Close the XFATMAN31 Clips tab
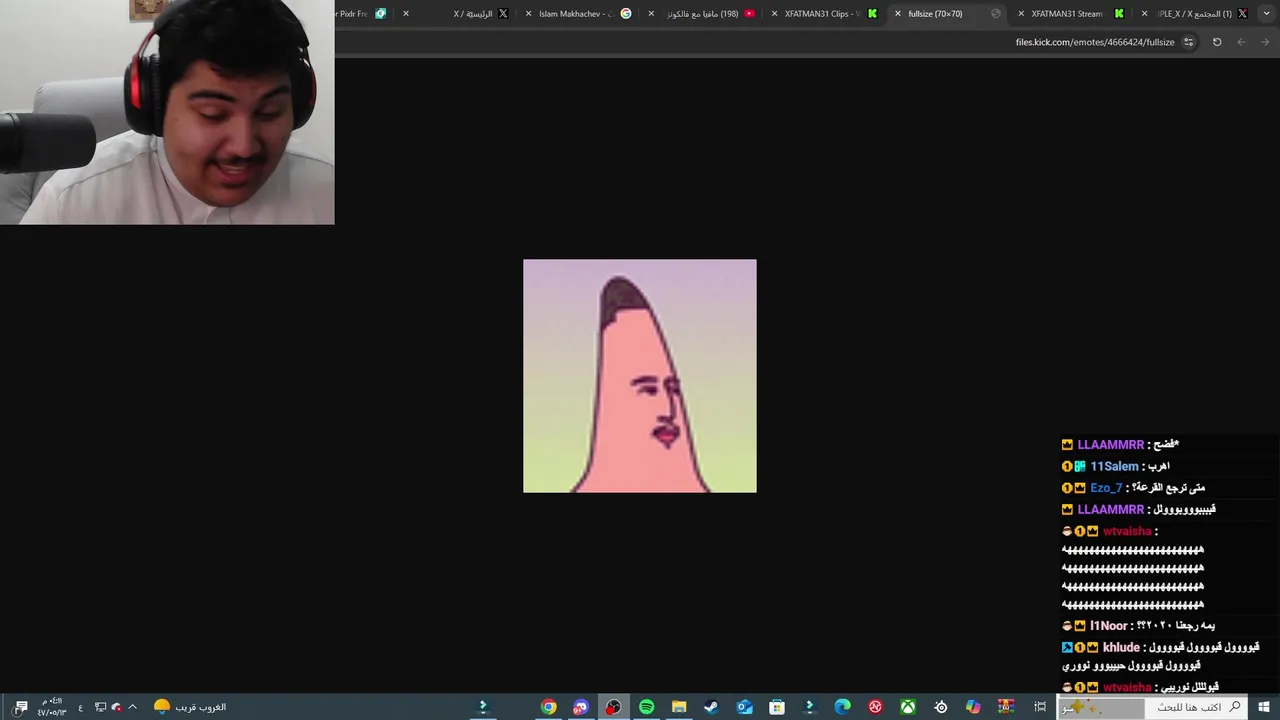Screen dimensions: 1280x720 click(x=774, y=14)
